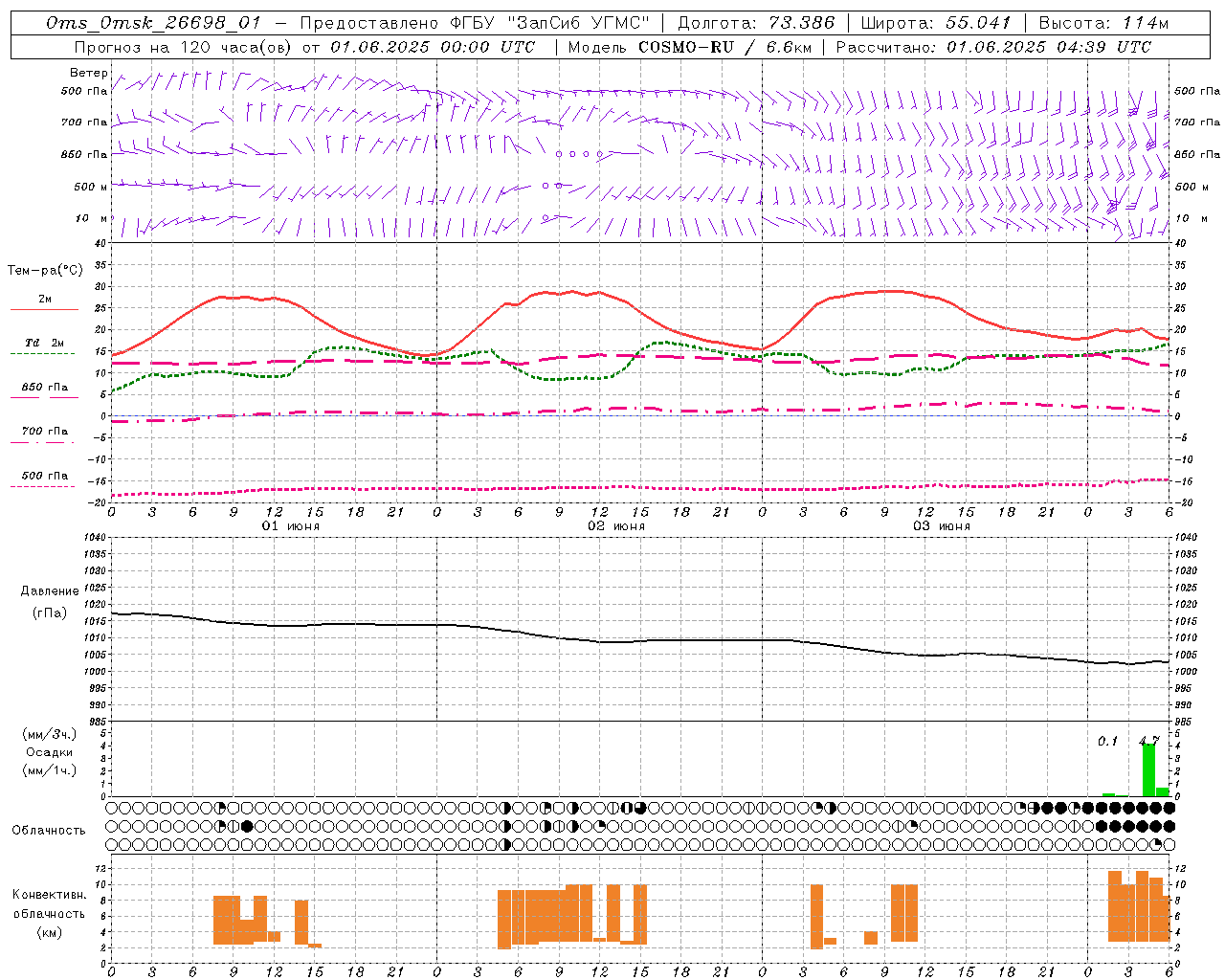1225x980 pixels.
Task: Click the Конвективн. convective cloud label
Action: pos(50,895)
